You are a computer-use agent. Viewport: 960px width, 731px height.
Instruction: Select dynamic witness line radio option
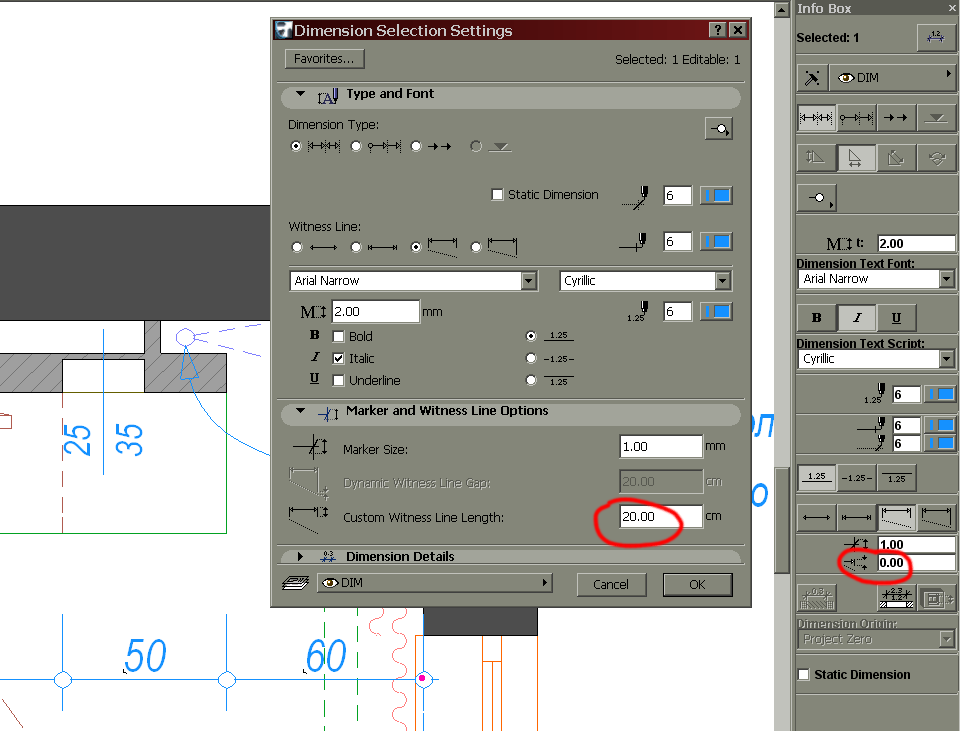coord(476,247)
